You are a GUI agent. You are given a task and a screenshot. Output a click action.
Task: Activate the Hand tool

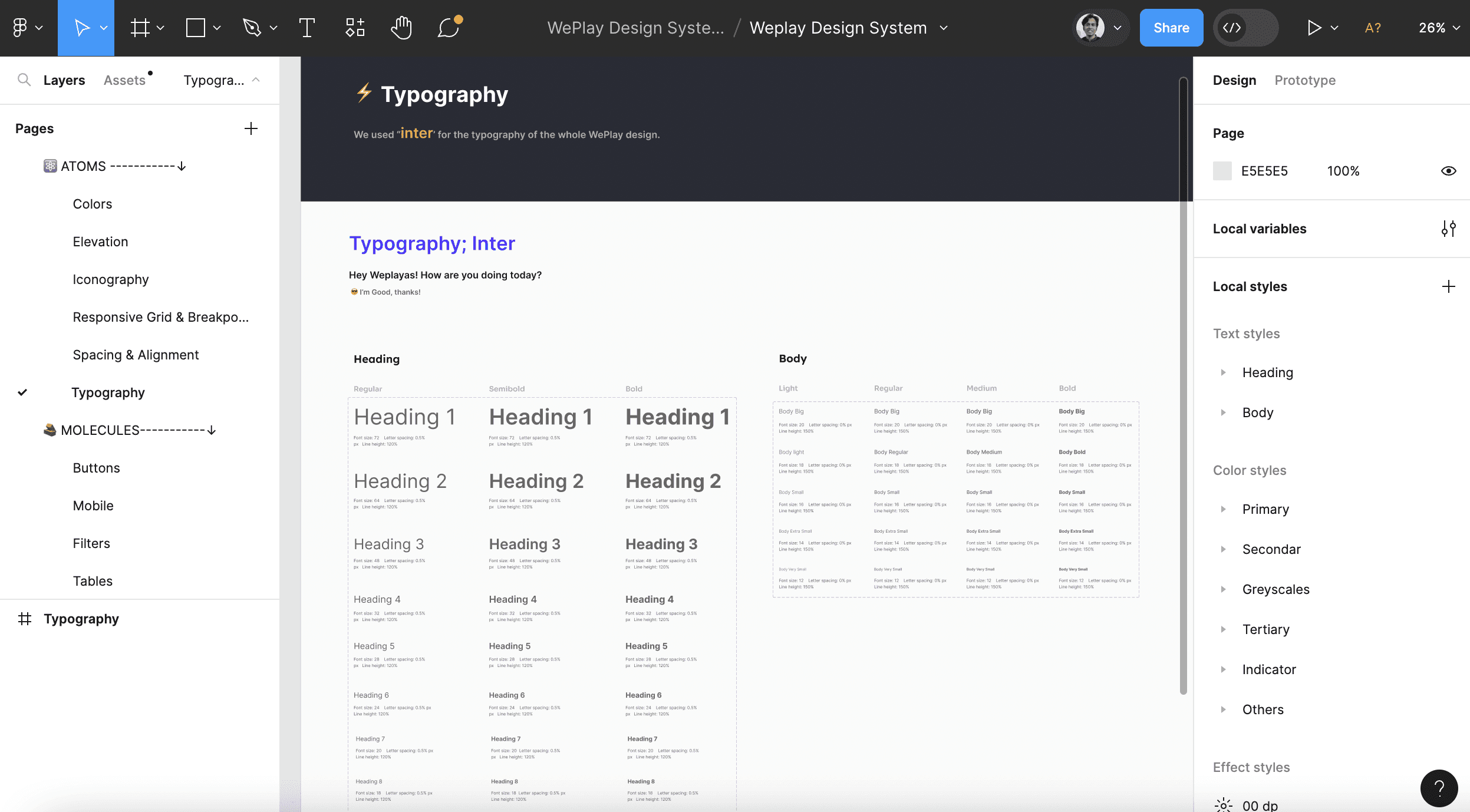pos(401,28)
